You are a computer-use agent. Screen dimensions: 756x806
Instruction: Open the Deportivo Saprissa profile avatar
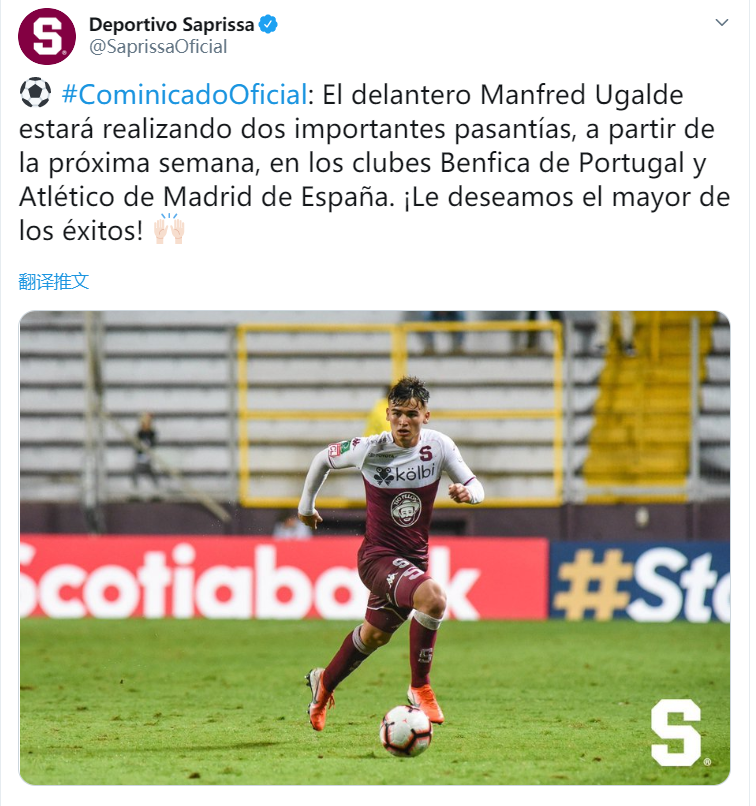click(47, 36)
